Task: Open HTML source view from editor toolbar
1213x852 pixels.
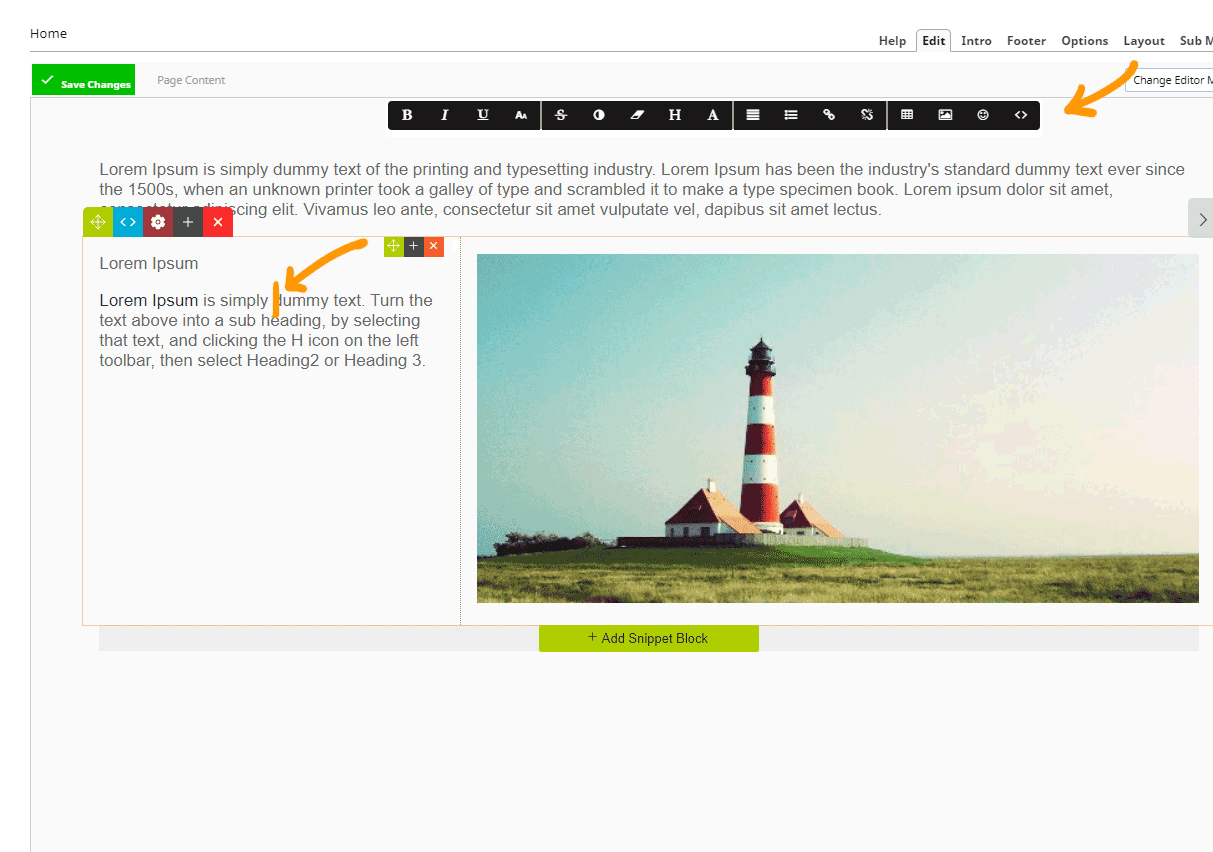Action: pos(1021,115)
